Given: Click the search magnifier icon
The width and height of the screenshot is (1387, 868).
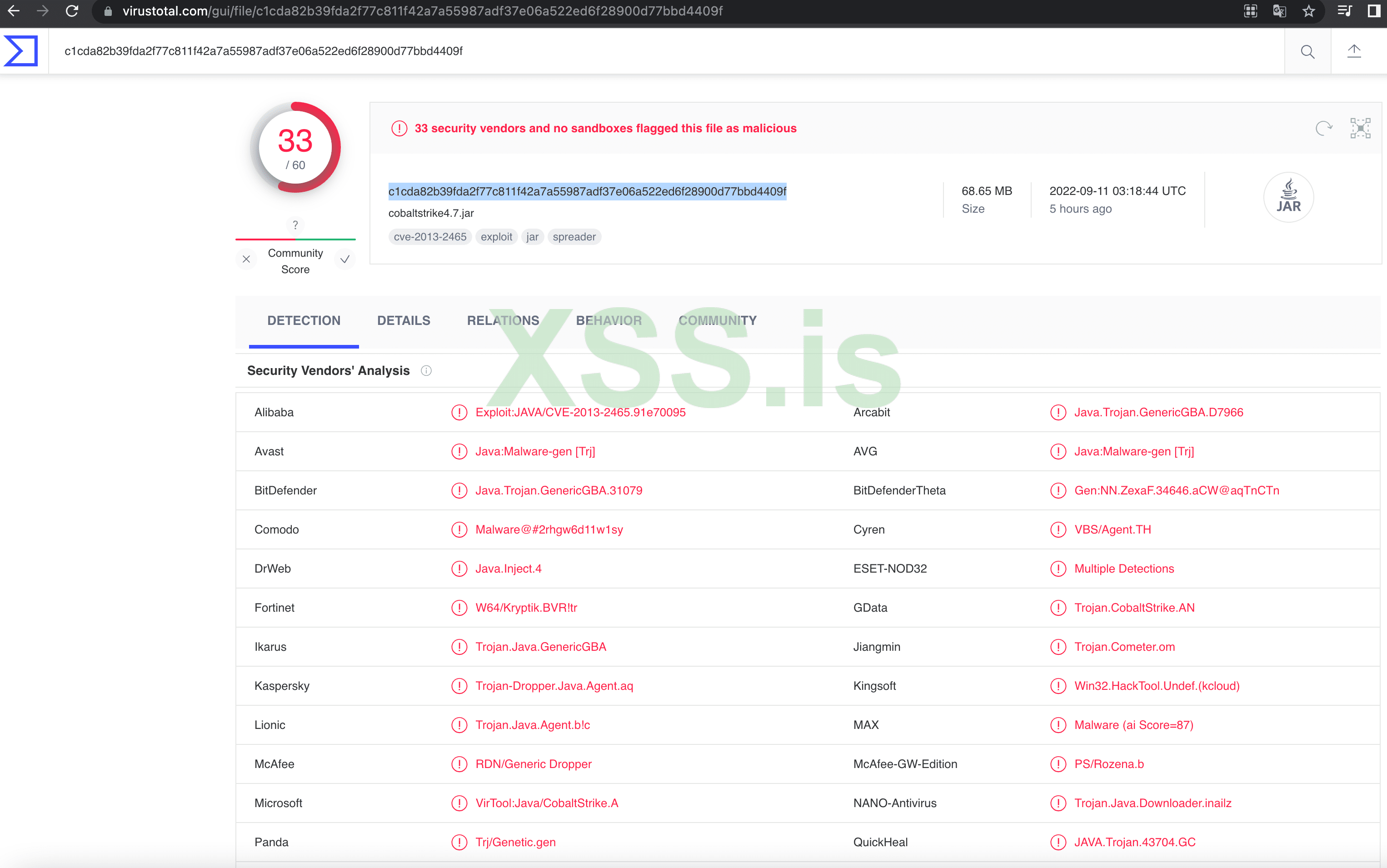Looking at the screenshot, I should click(x=1307, y=52).
